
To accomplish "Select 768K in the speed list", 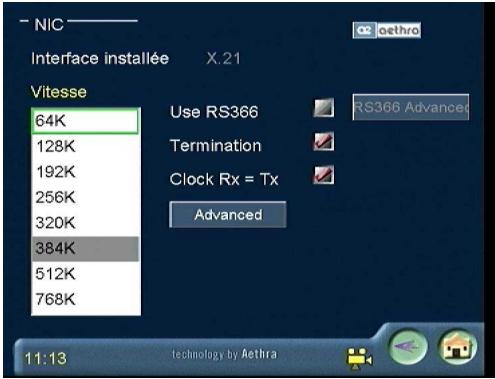I will [85, 299].
